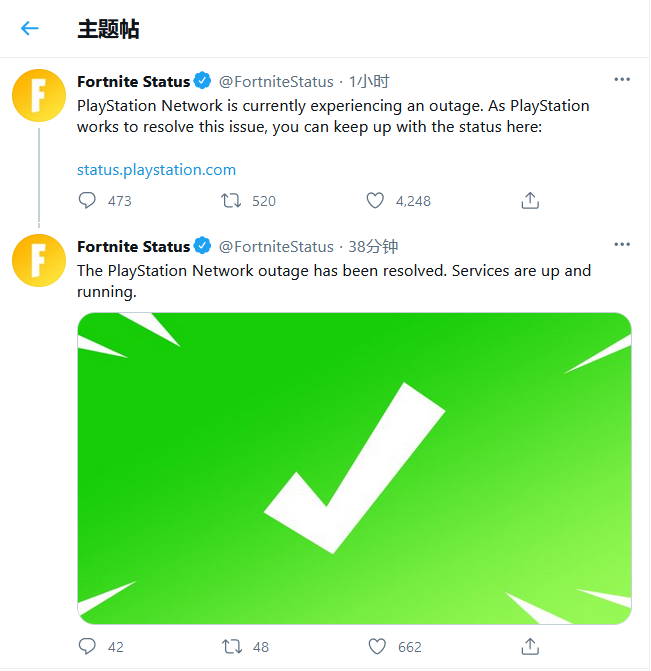Open more options on second tweet
Screen dimensions: 651x671
pyautogui.click(x=622, y=245)
